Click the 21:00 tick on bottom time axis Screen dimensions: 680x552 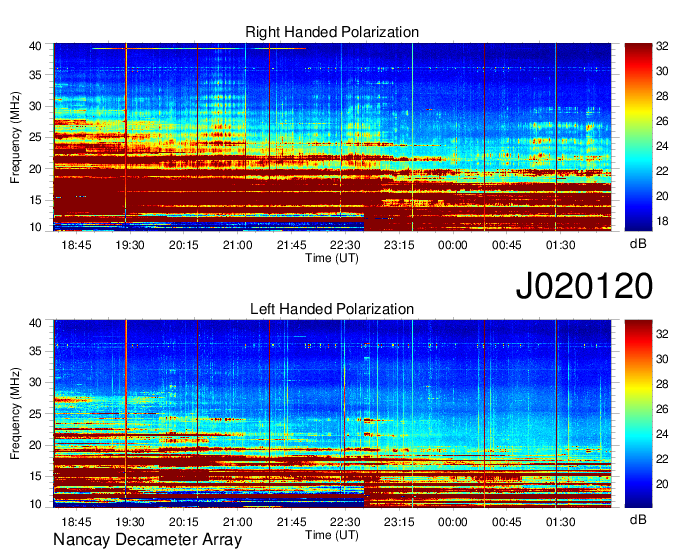pyautogui.click(x=238, y=522)
